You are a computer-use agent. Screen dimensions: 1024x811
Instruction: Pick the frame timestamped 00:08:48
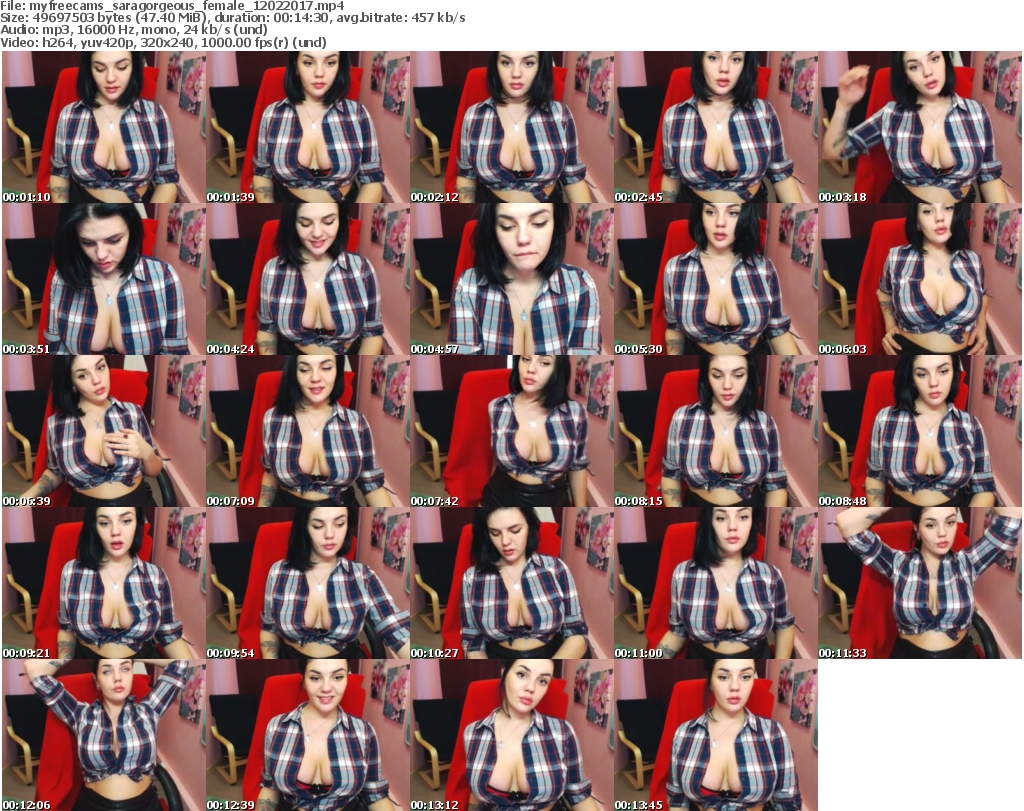pos(920,431)
